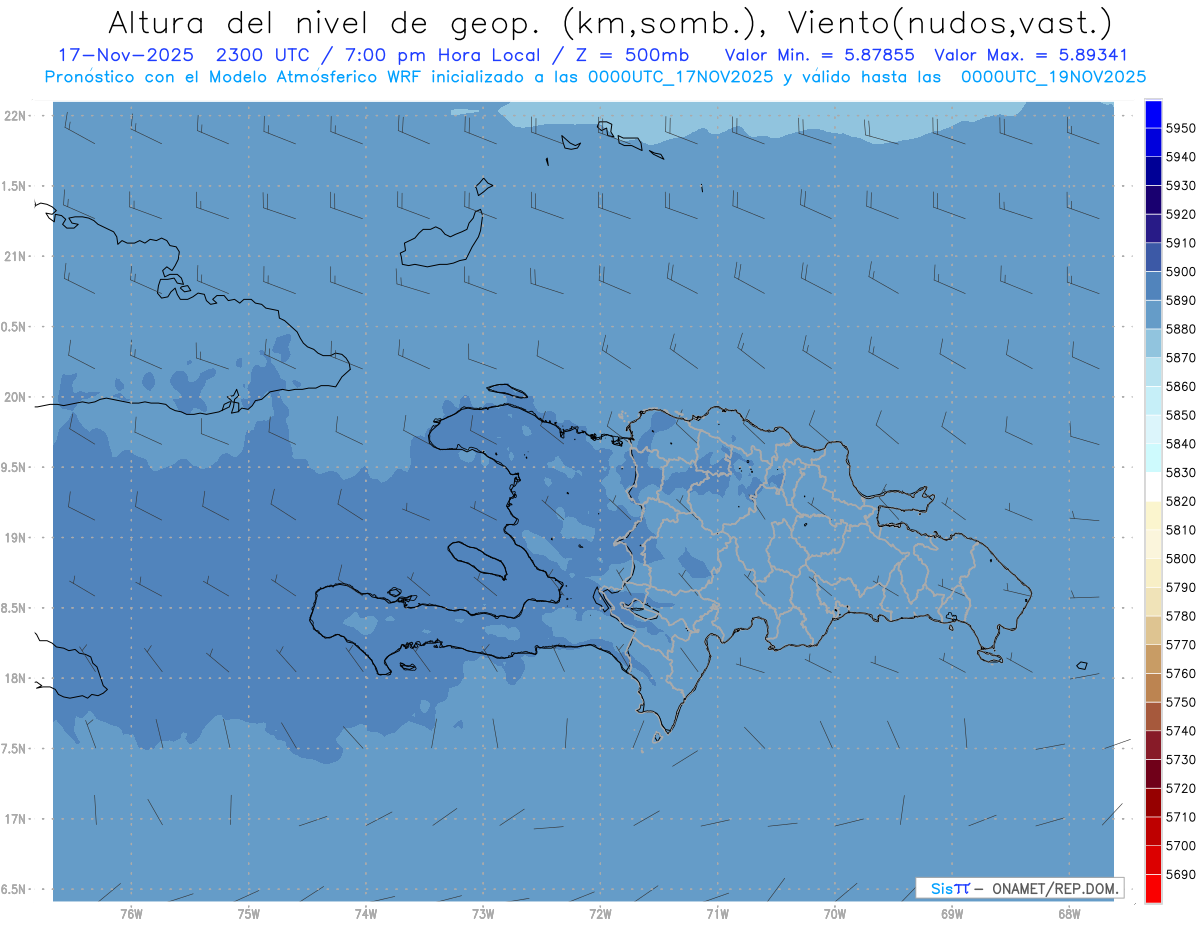
Task: Click the valid-until time '0000UTC_19NOV2025'
Action: click(x=1053, y=77)
